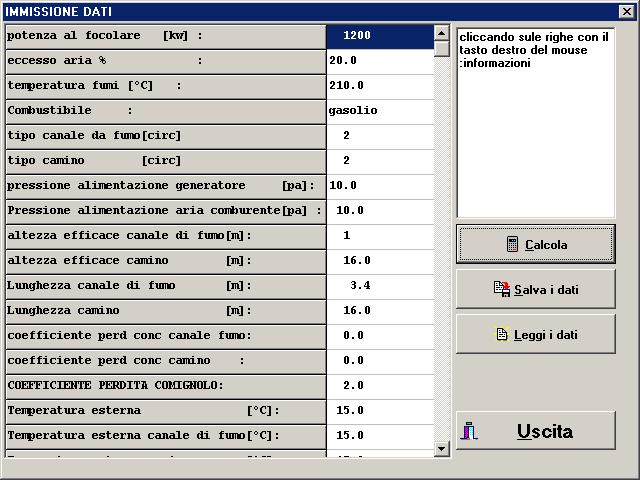This screenshot has height=480, width=640.
Task: Click the 'Combustibile' row label
Action: click(166, 112)
